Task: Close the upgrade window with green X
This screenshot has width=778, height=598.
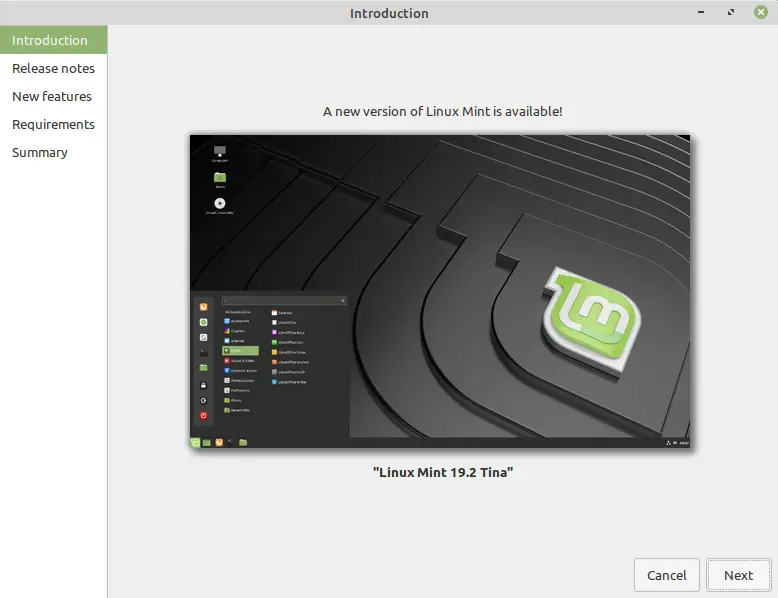Action: click(x=761, y=12)
